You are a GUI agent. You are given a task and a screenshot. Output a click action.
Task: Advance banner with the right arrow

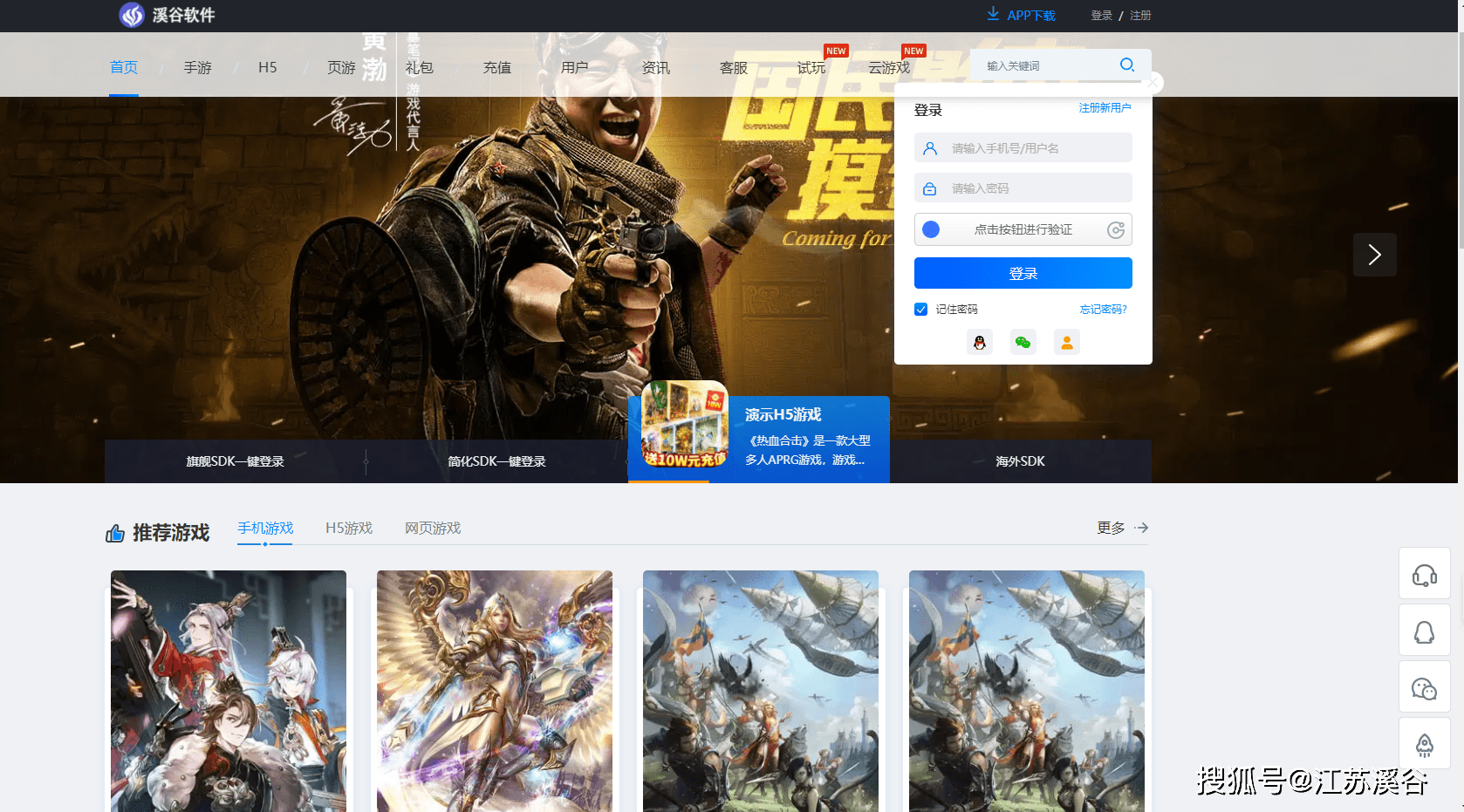pos(1374,255)
